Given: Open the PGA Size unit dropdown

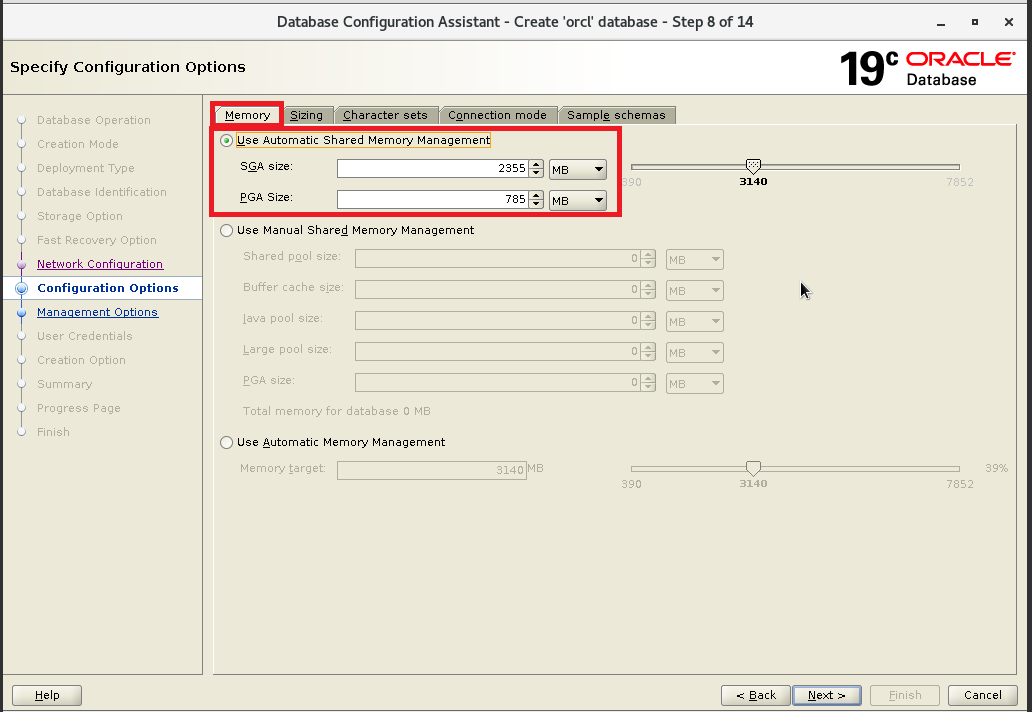Looking at the screenshot, I should click(x=578, y=200).
